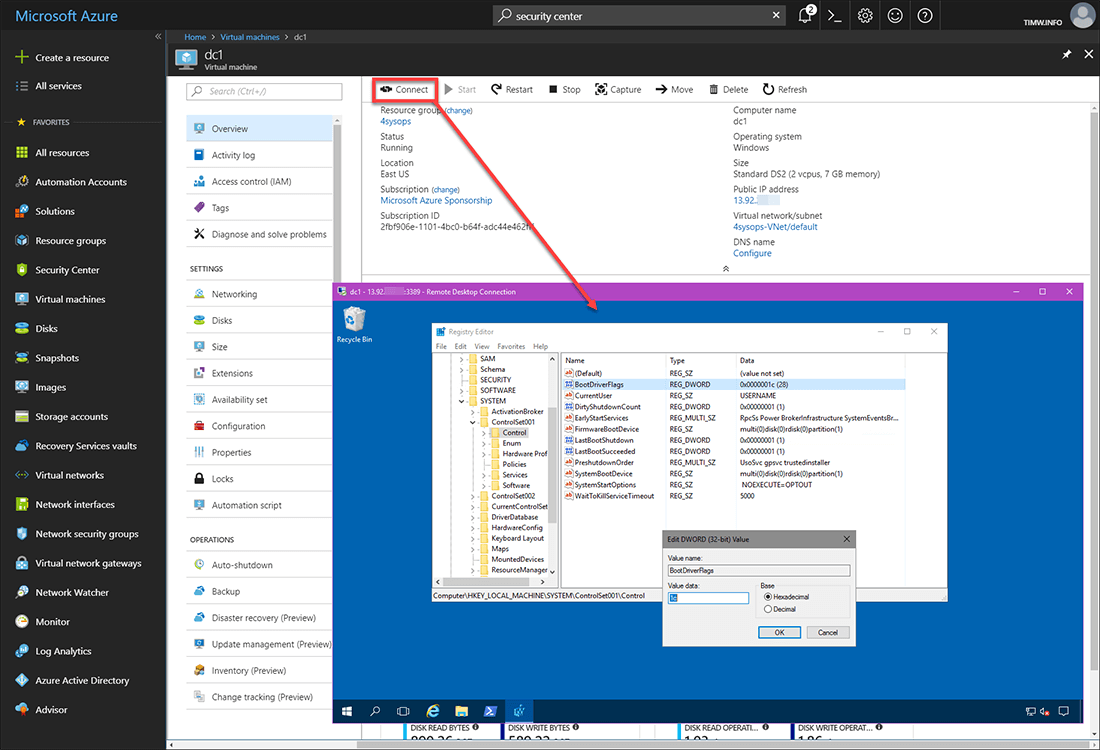Launch PowerShell from the RDP taskbar
1100x750 pixels.
click(x=490, y=710)
